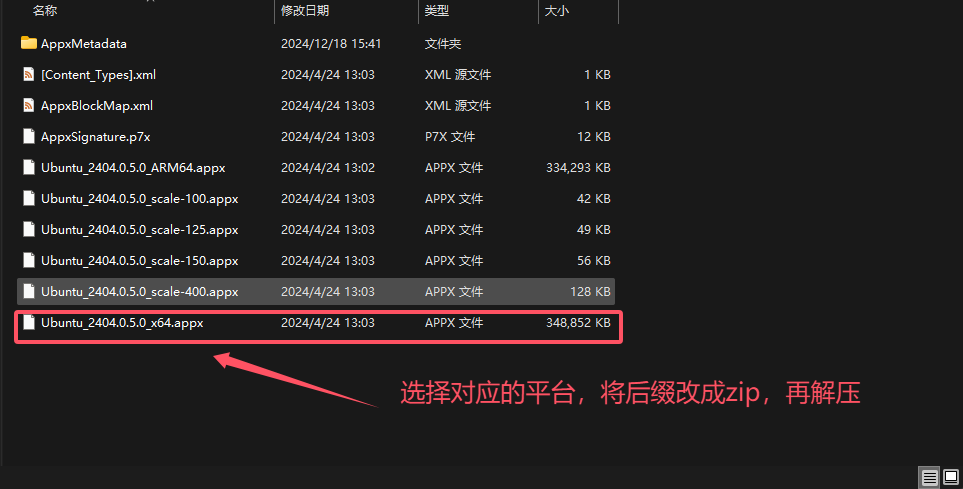Click the Ubuntu ARM64 appx file icon
This screenshot has height=489, width=963.
[28, 168]
